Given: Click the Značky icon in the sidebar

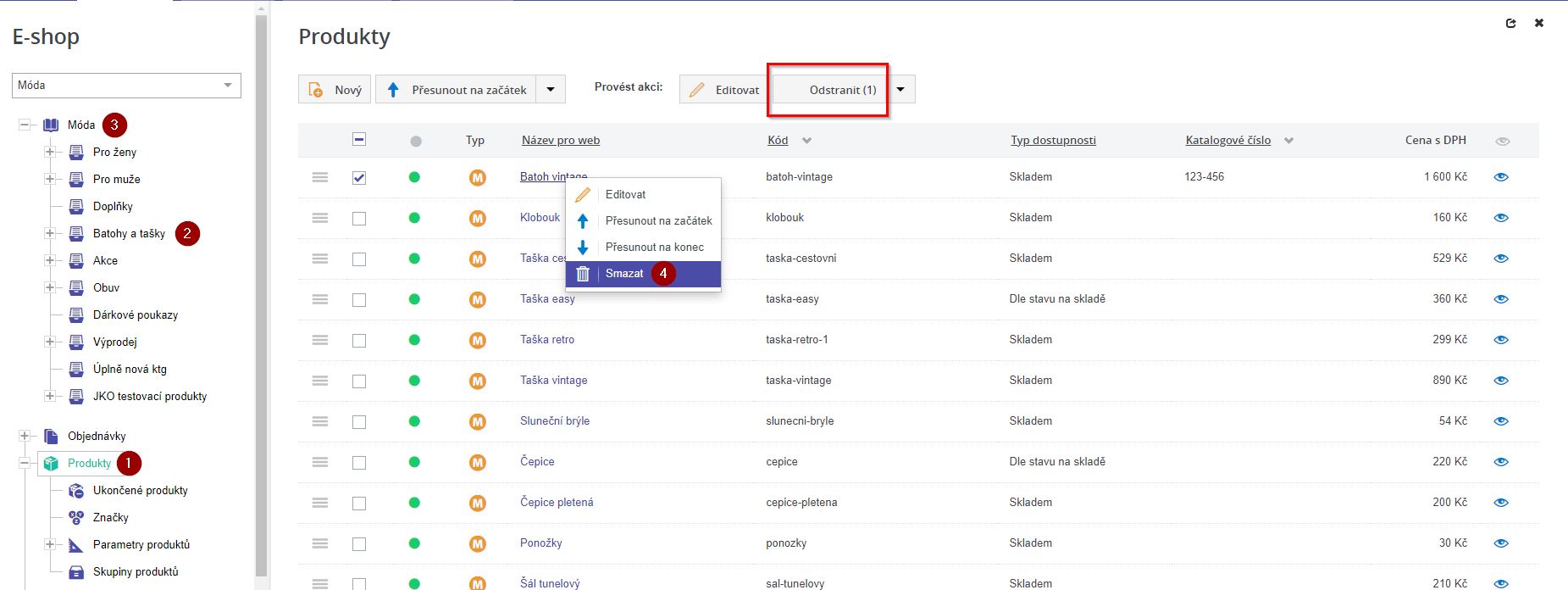Looking at the screenshot, I should [76, 518].
